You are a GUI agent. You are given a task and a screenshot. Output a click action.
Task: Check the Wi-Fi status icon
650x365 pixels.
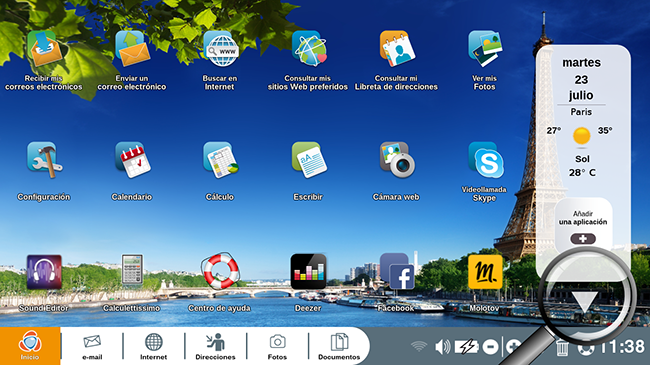[x=419, y=346]
